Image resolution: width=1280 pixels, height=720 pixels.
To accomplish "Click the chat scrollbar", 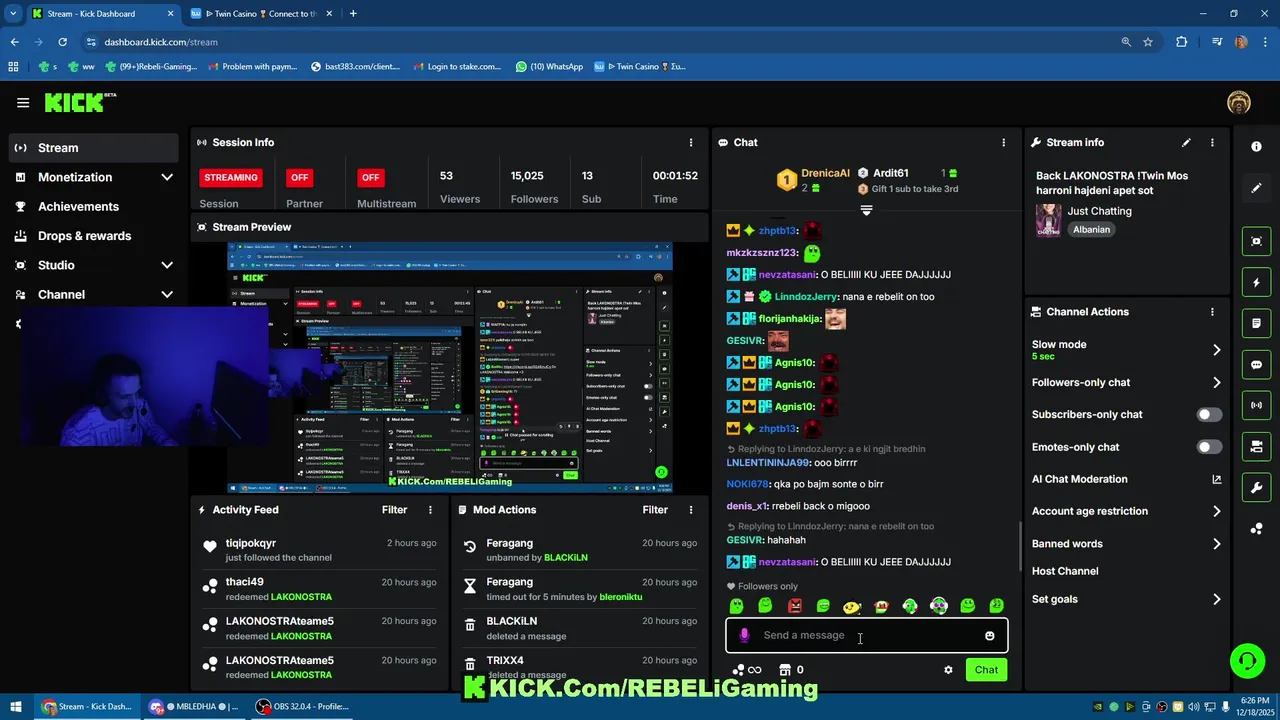I will click(1019, 545).
